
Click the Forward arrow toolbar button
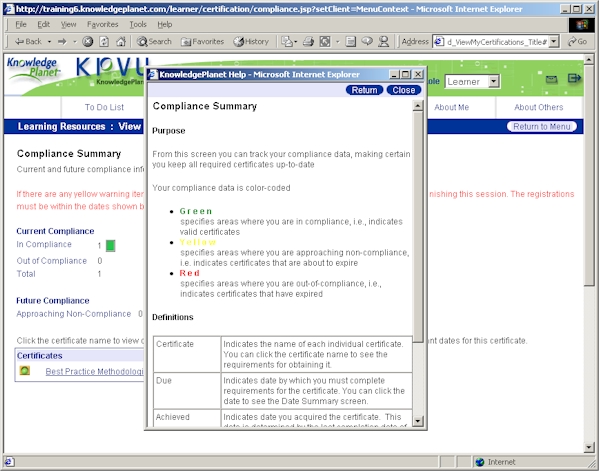(x=62, y=41)
